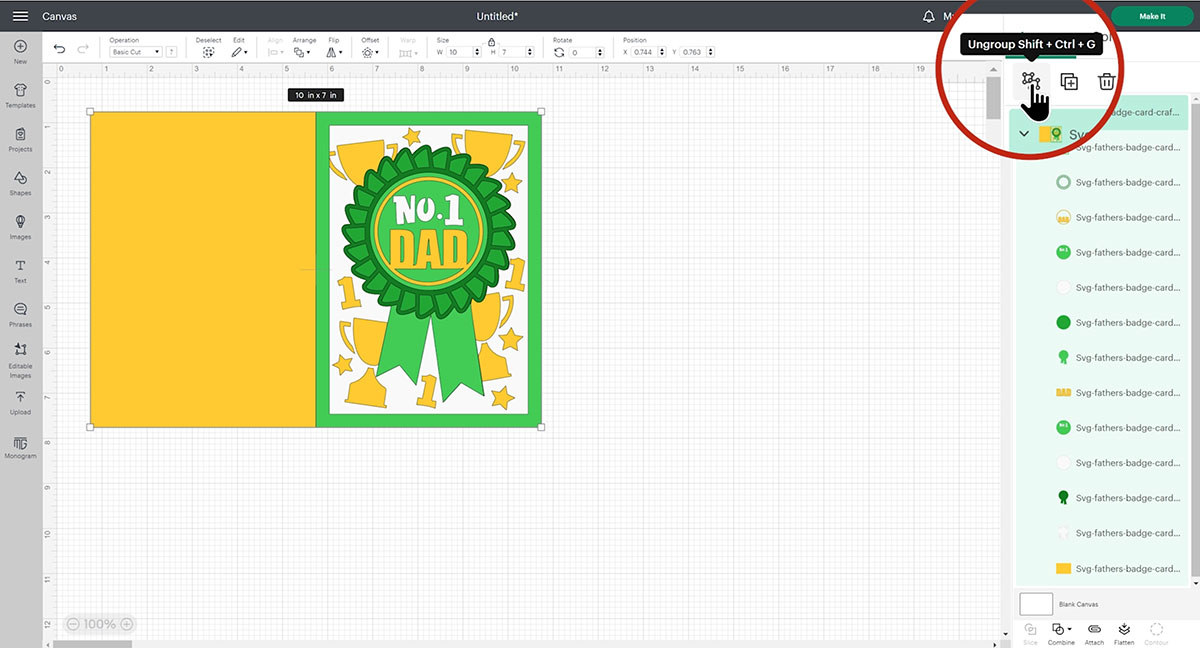Viewport: 1200px width, 648px height.
Task: Expand the Arrange dropdown
Action: [304, 51]
